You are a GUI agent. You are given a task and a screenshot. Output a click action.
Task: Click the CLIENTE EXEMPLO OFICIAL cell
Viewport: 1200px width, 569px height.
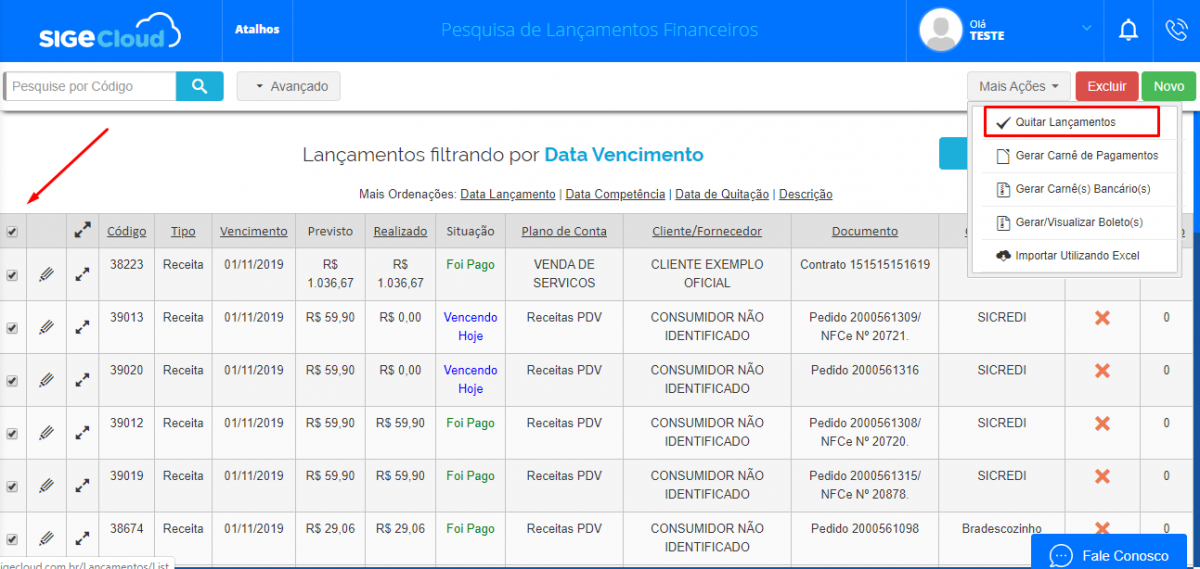coord(707,274)
